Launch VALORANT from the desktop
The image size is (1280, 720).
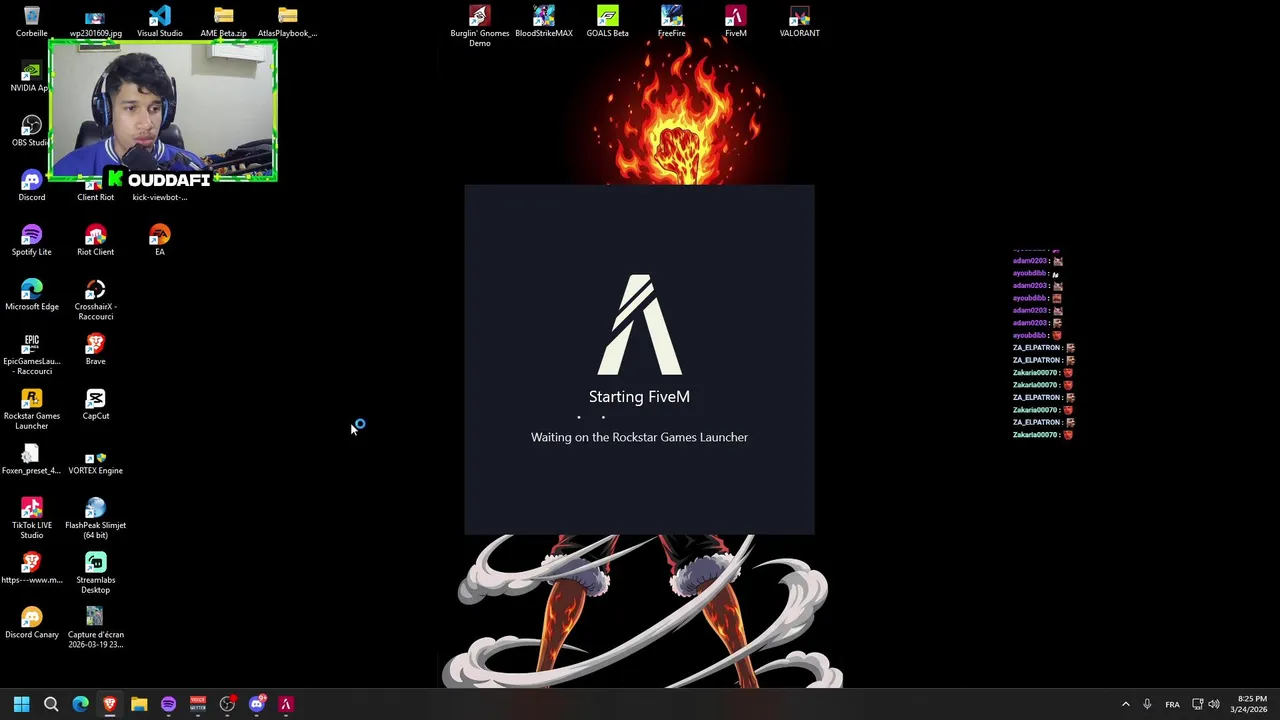tap(799, 21)
